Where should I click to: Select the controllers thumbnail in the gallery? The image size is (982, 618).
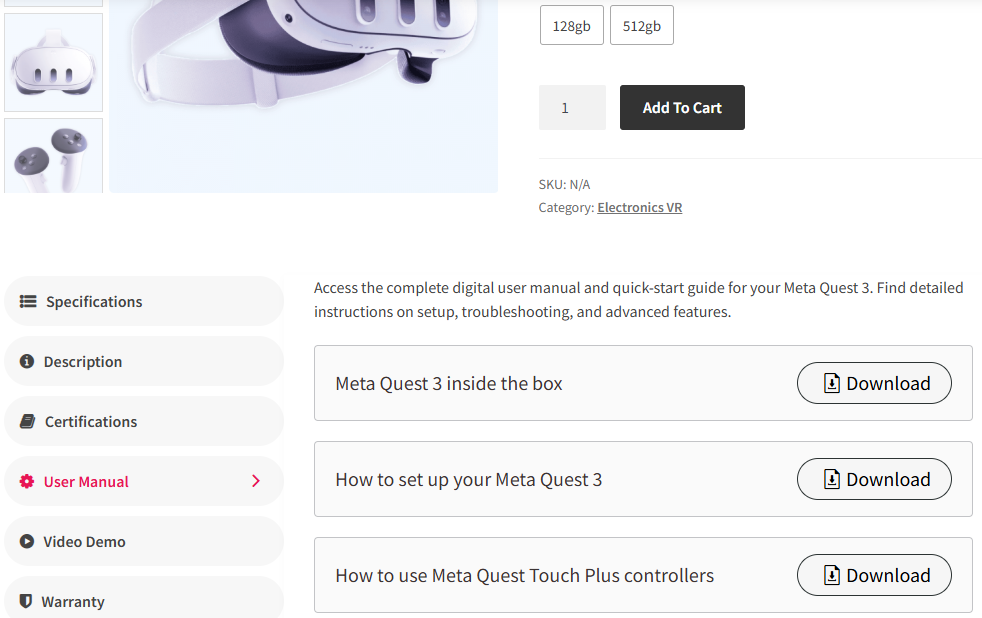click(x=53, y=156)
